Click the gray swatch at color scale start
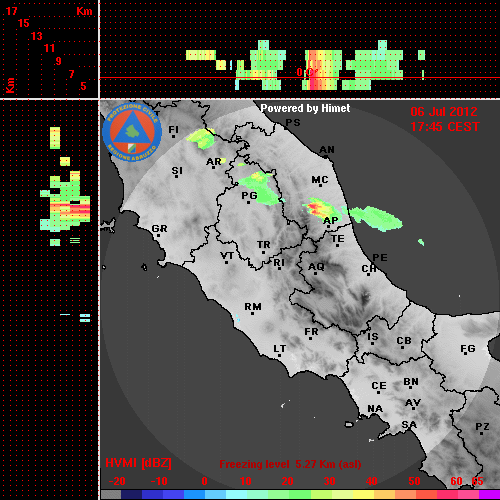Viewport: 500px width, 500px height. (x=111, y=494)
